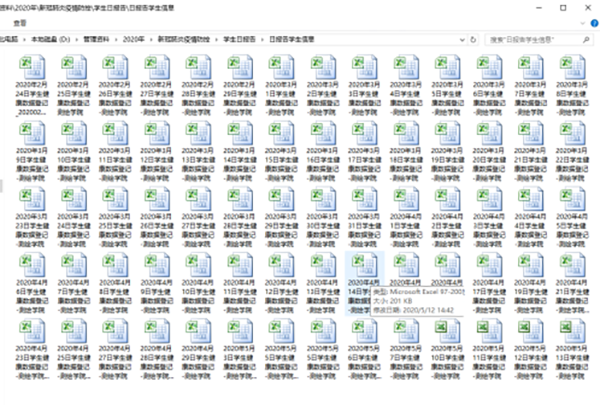Click the 2020年5月13日 file name label
The width and height of the screenshot is (600, 405).
pos(572,363)
